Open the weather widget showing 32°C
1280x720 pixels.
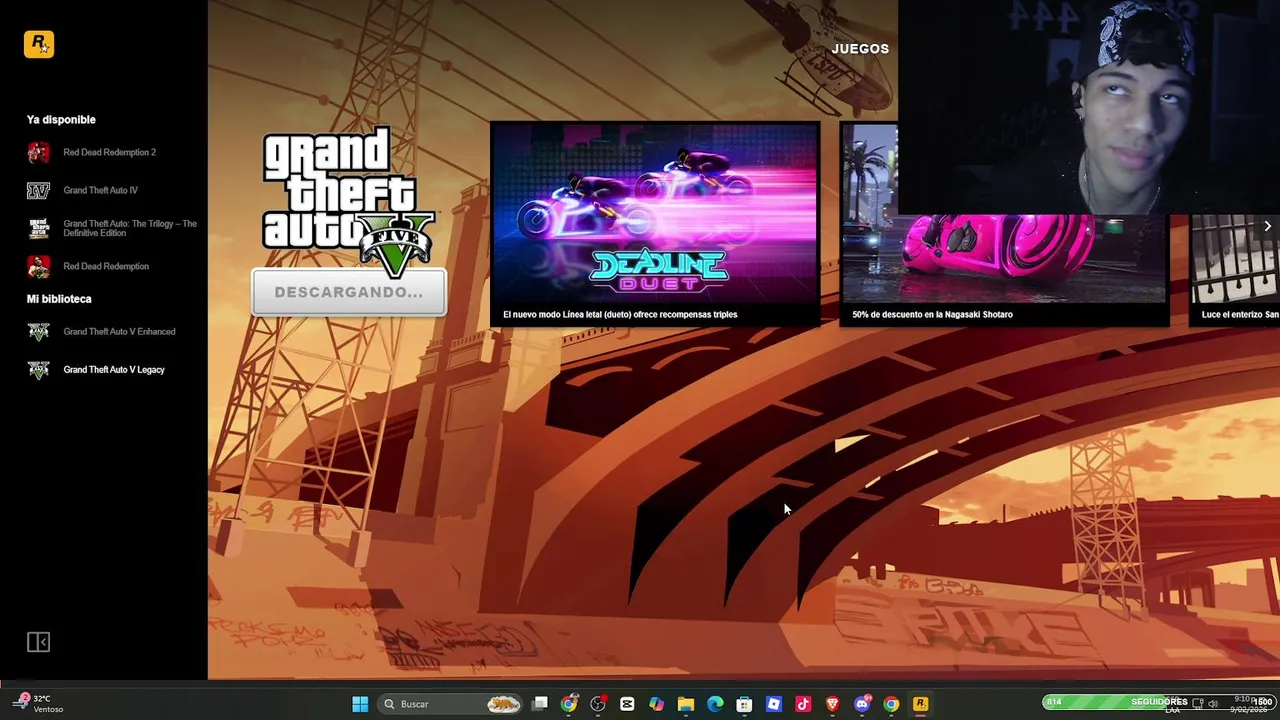(x=38, y=704)
